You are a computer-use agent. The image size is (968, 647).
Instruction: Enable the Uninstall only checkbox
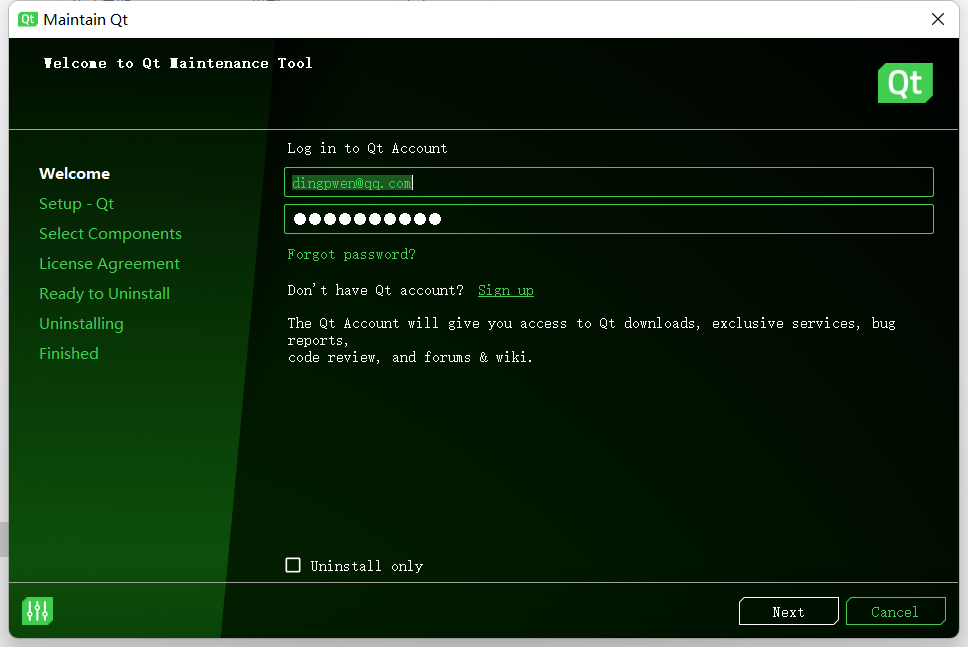pos(293,565)
